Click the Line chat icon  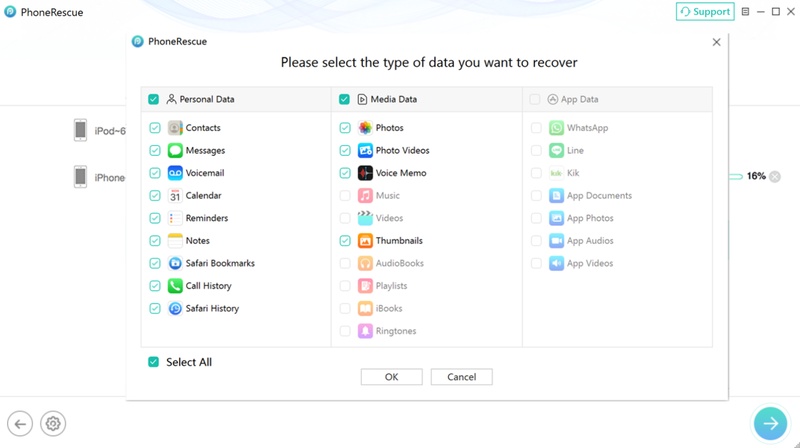pos(556,151)
